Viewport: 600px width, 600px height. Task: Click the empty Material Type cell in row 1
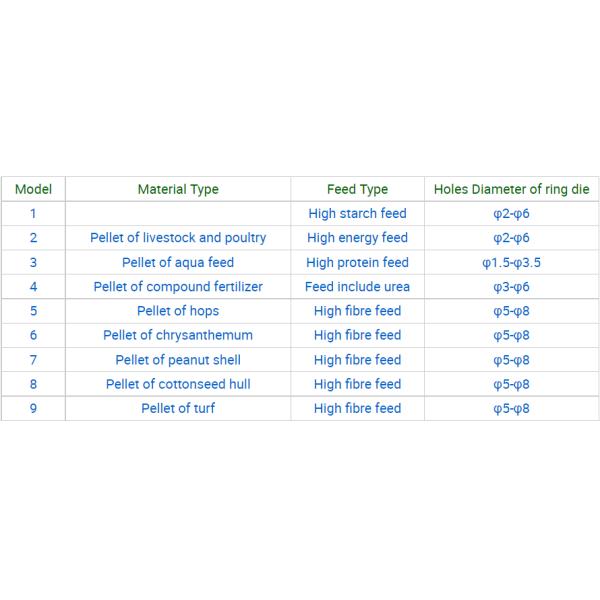[x=178, y=214]
